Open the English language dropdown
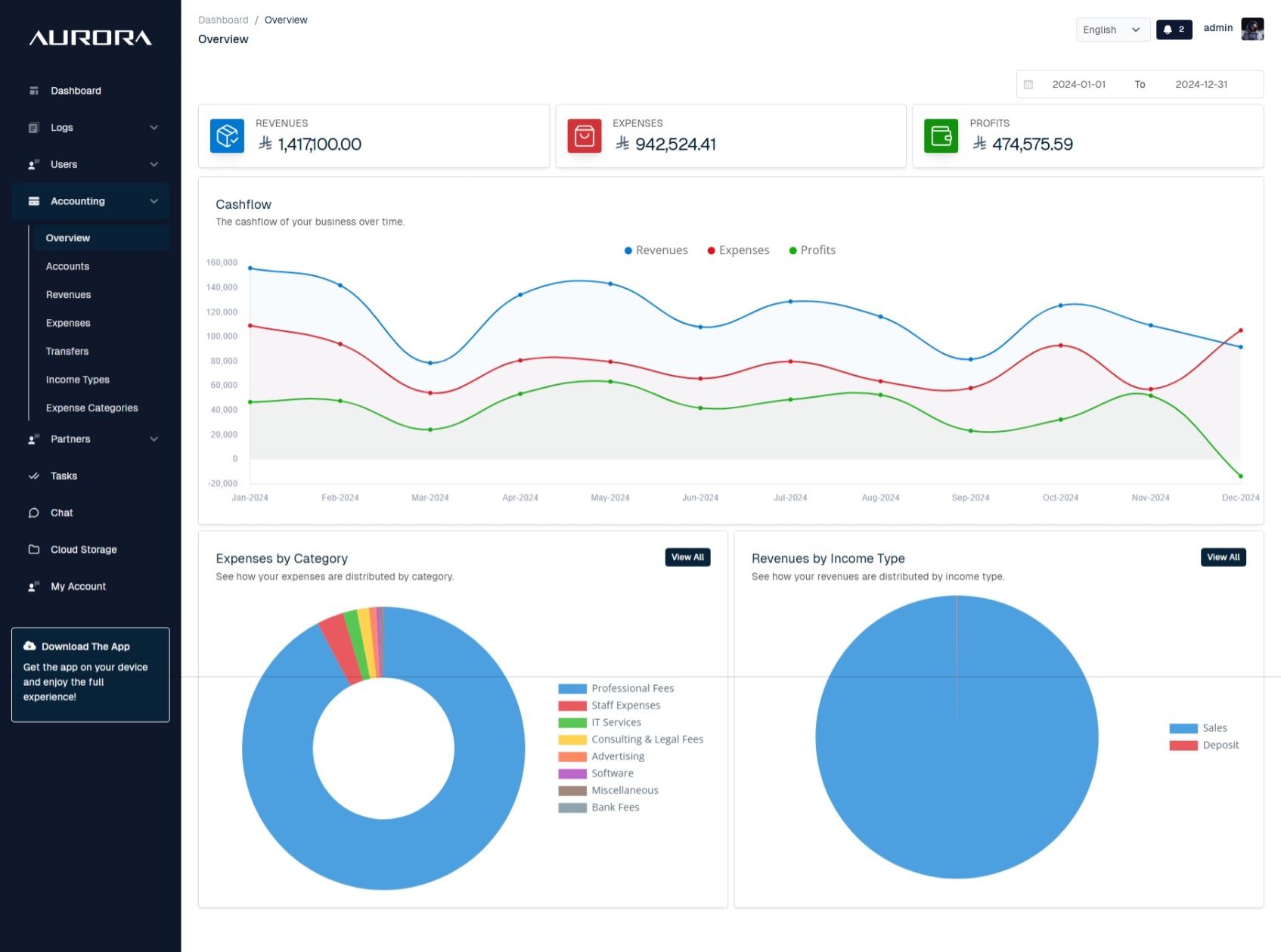 pos(1112,29)
